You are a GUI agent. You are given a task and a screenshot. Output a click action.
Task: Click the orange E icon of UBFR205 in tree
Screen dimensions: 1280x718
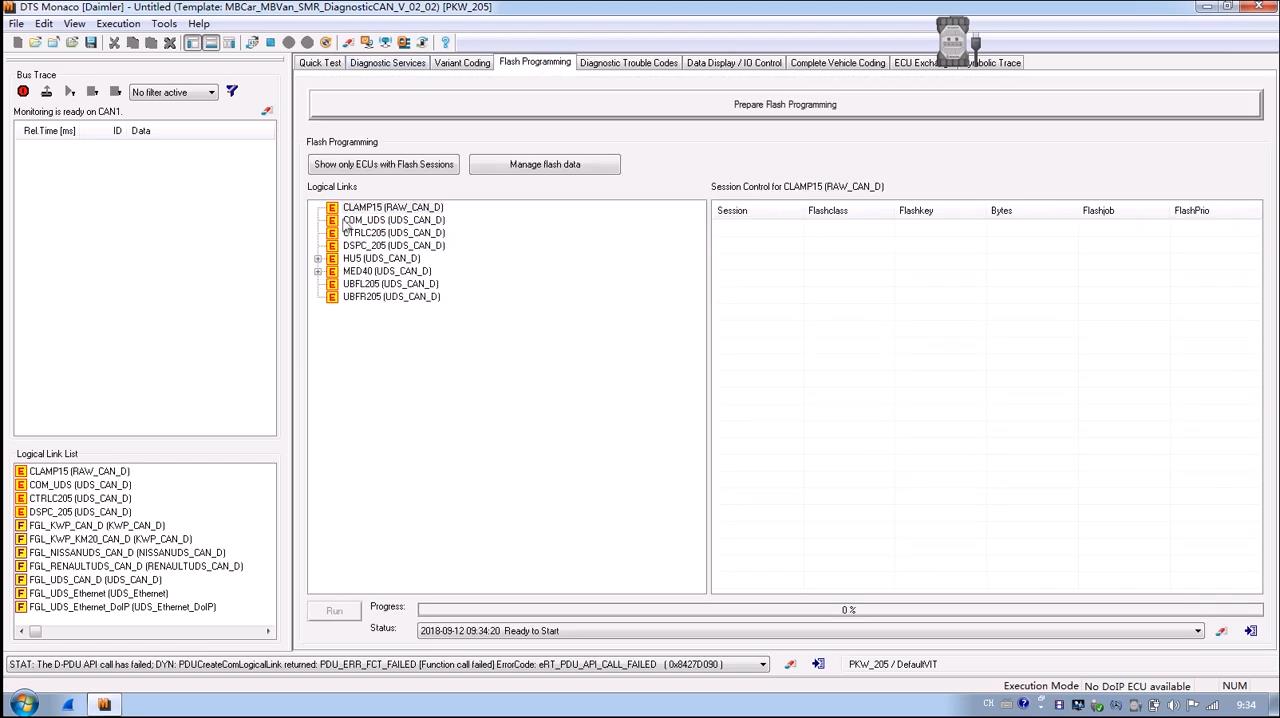[x=332, y=297]
